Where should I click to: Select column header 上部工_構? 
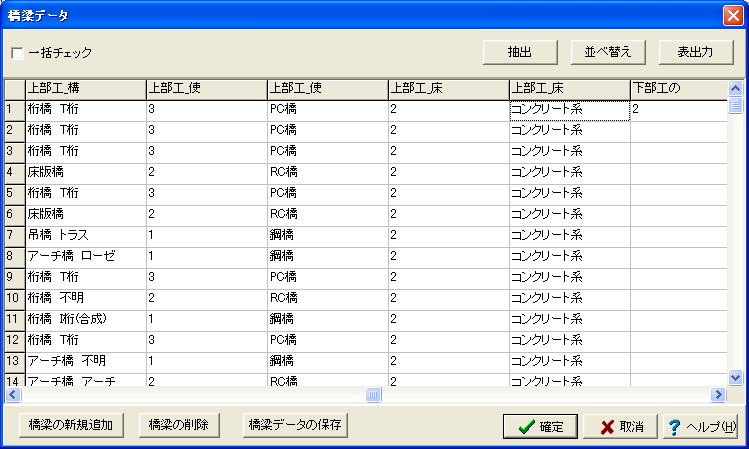(x=86, y=89)
